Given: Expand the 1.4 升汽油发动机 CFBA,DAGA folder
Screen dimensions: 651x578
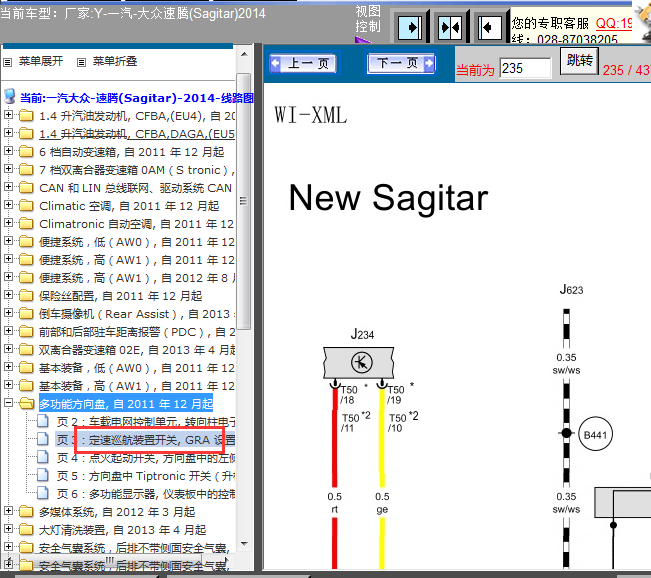Looking at the screenshot, I should tap(8, 132).
